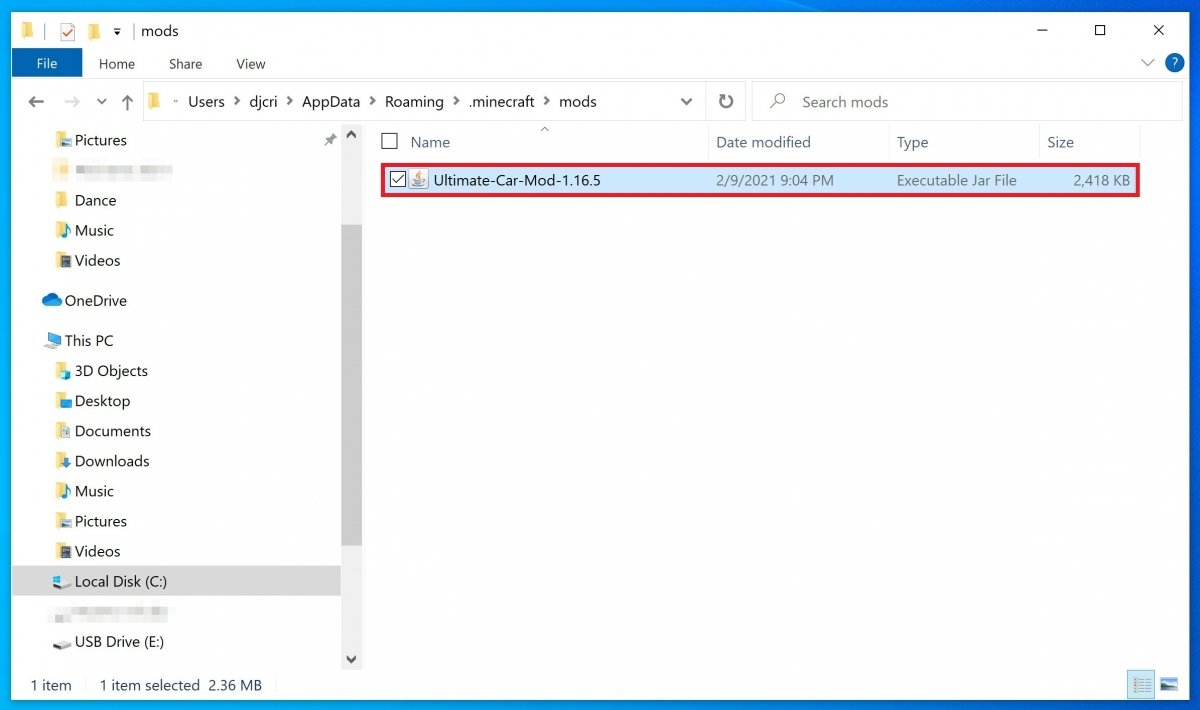The width and height of the screenshot is (1200, 710).
Task: Open the Dance folder in sidebar
Action: pos(96,200)
